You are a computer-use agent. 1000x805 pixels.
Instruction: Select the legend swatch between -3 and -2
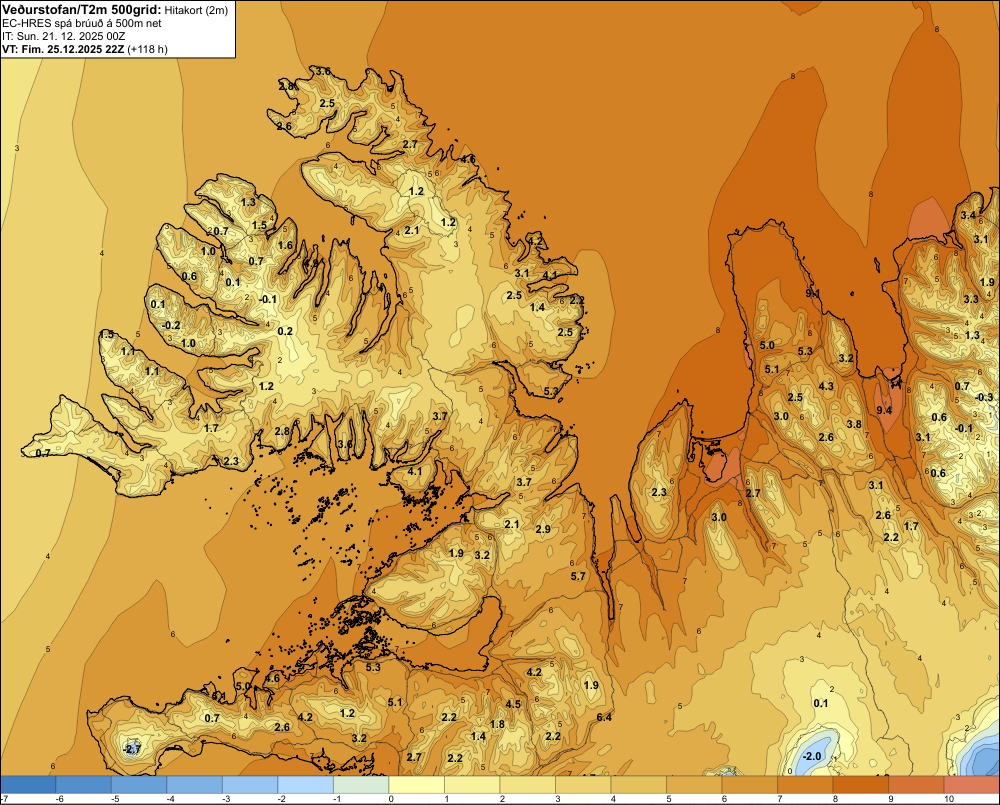point(250,784)
